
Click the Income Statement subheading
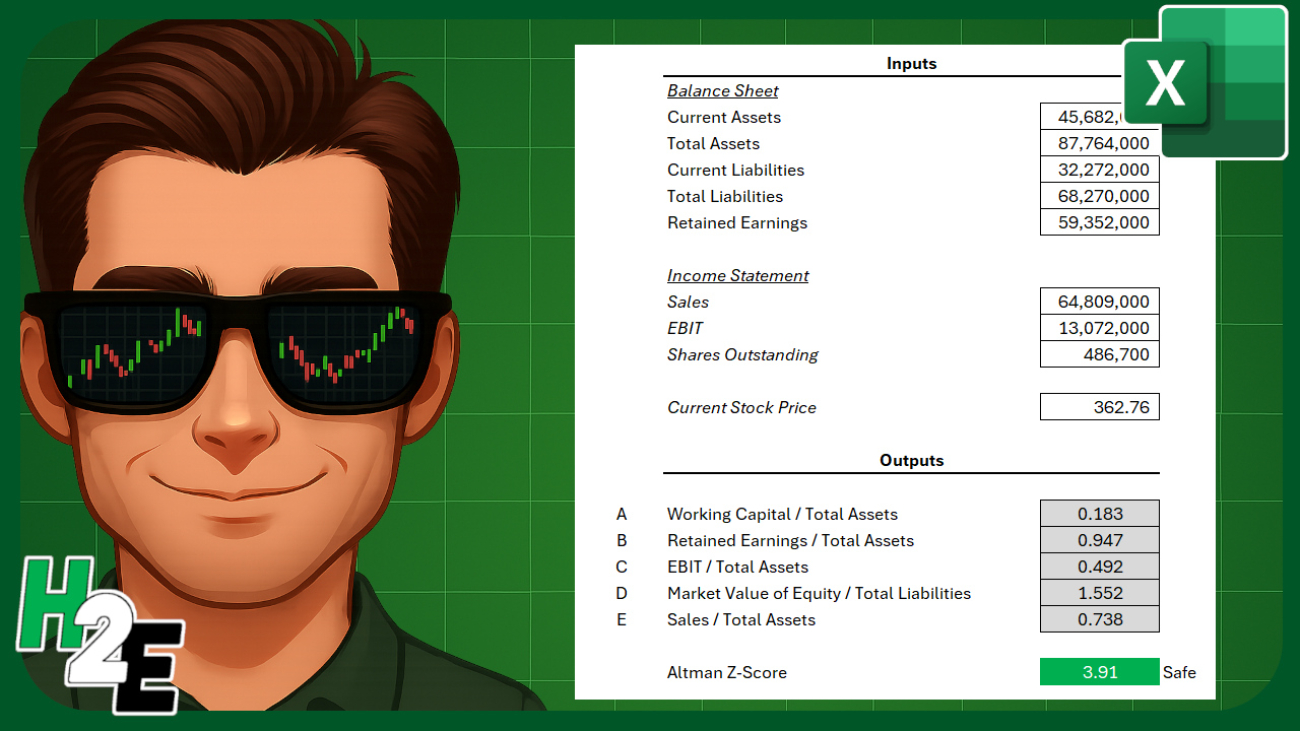[x=738, y=275]
